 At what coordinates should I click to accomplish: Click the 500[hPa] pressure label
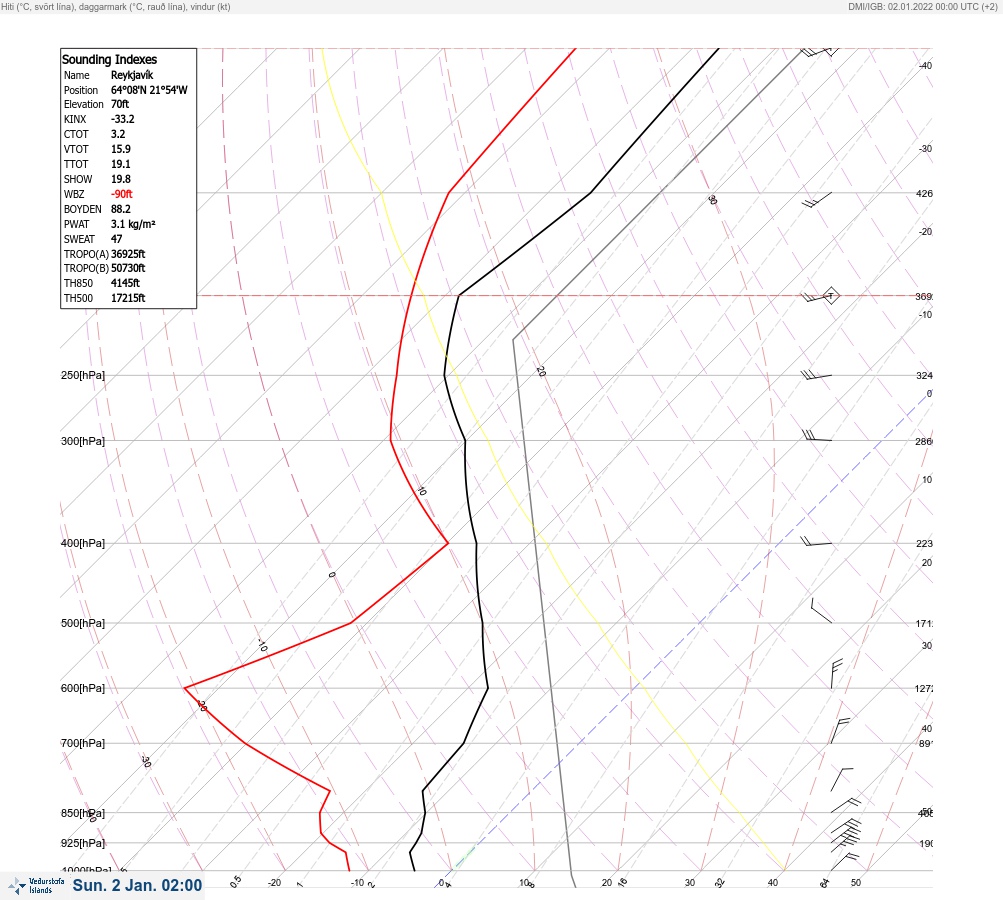pyautogui.click(x=83, y=623)
